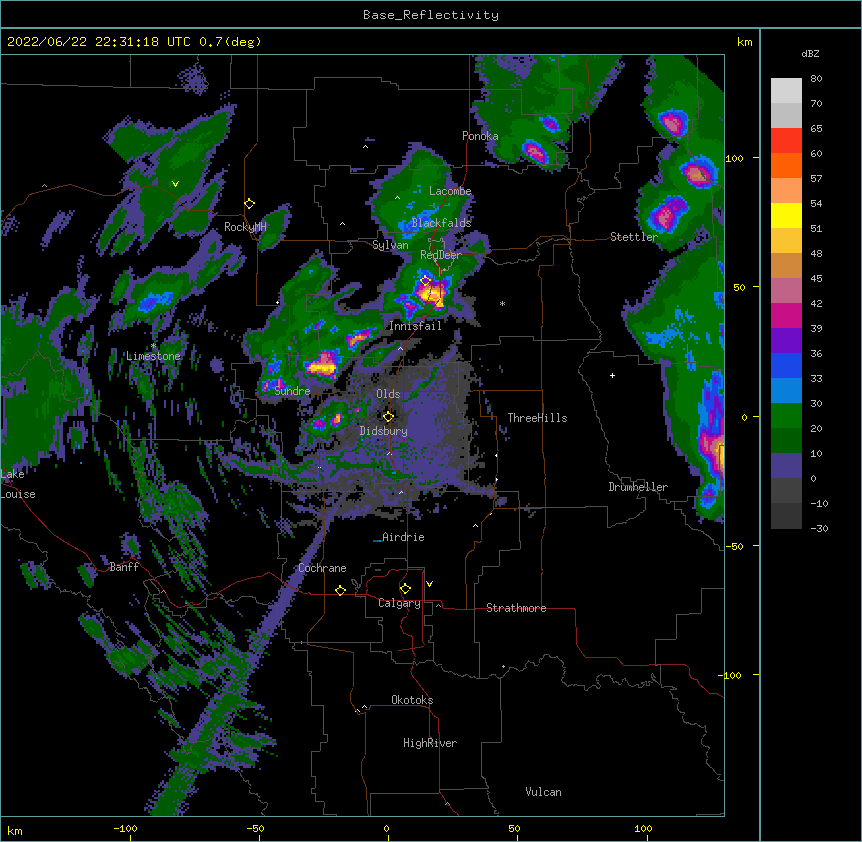Click the -30 value on dBZ legend

point(819,529)
